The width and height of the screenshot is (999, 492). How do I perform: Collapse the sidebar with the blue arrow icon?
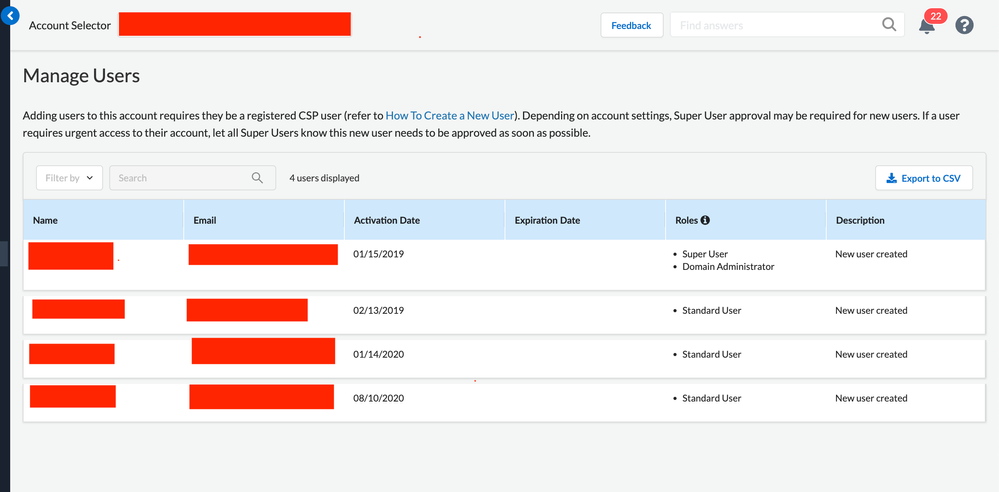tap(11, 16)
